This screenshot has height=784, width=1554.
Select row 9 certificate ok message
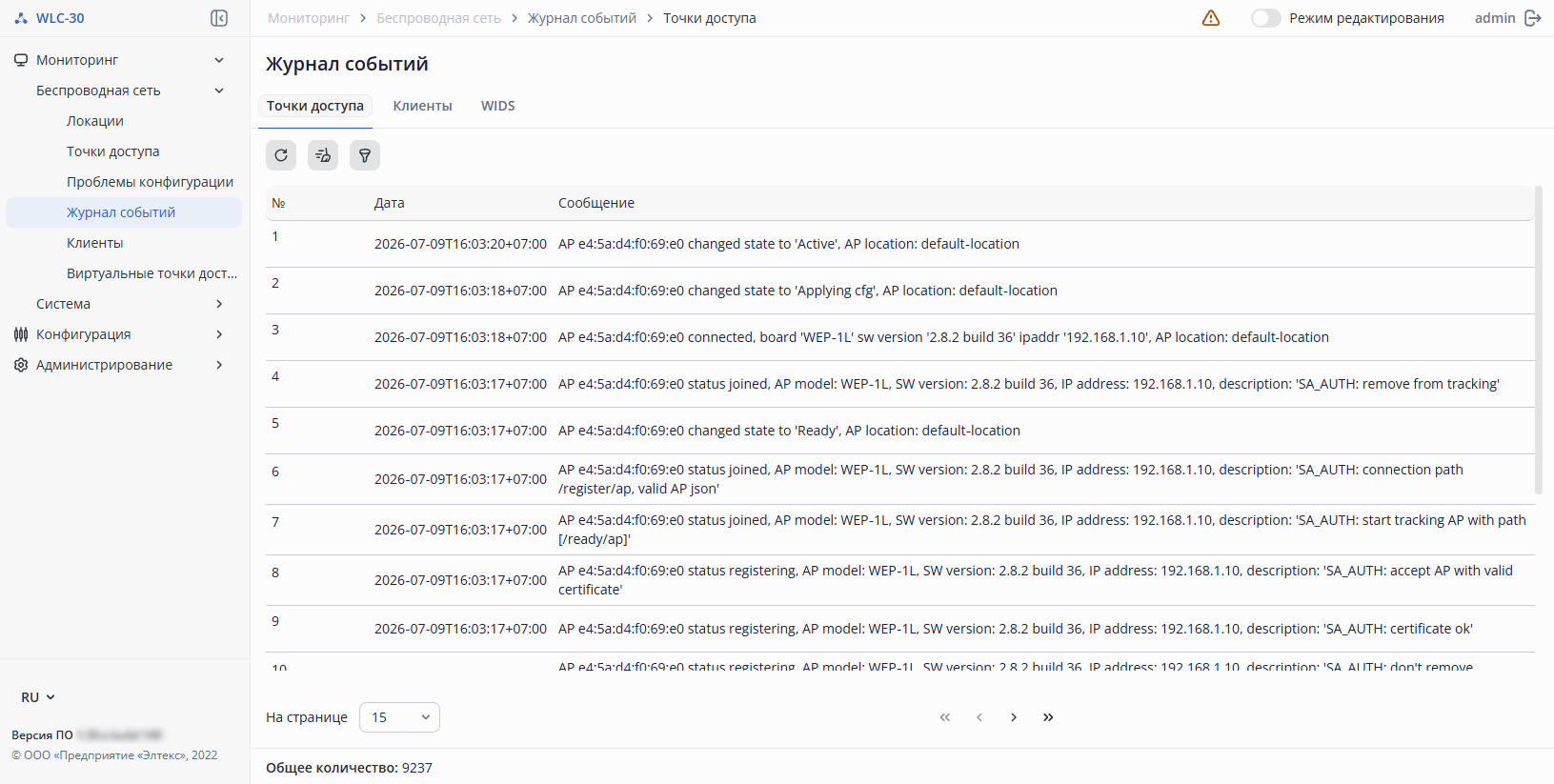click(1016, 629)
